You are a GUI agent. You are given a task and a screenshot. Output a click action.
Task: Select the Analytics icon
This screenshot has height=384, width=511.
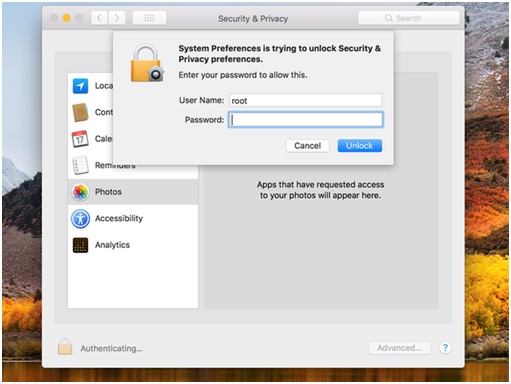(80, 245)
